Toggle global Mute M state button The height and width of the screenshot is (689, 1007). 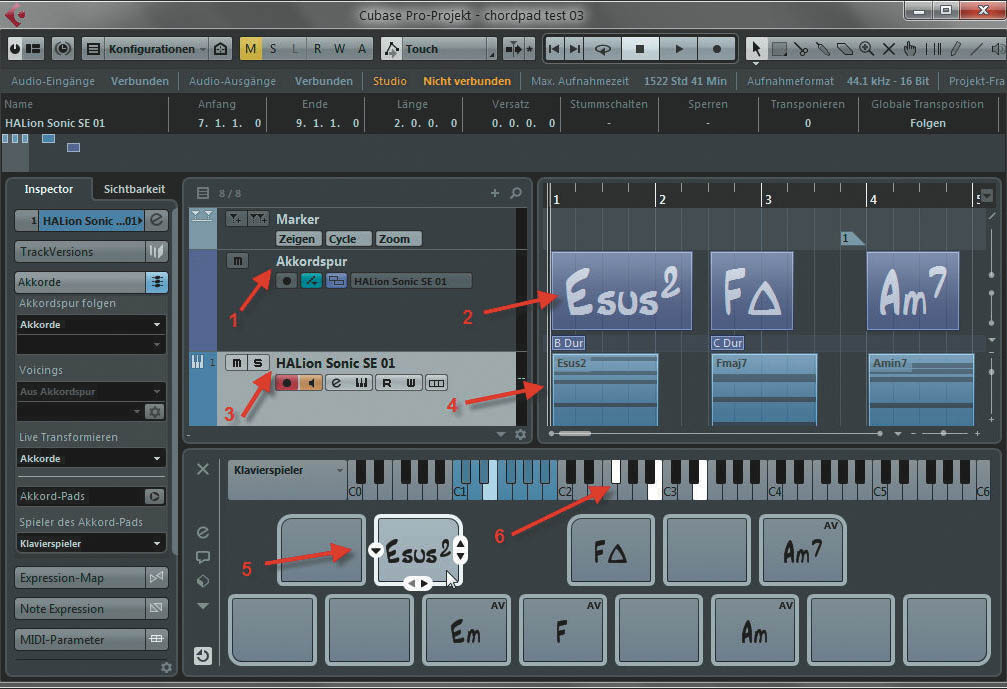(250, 49)
